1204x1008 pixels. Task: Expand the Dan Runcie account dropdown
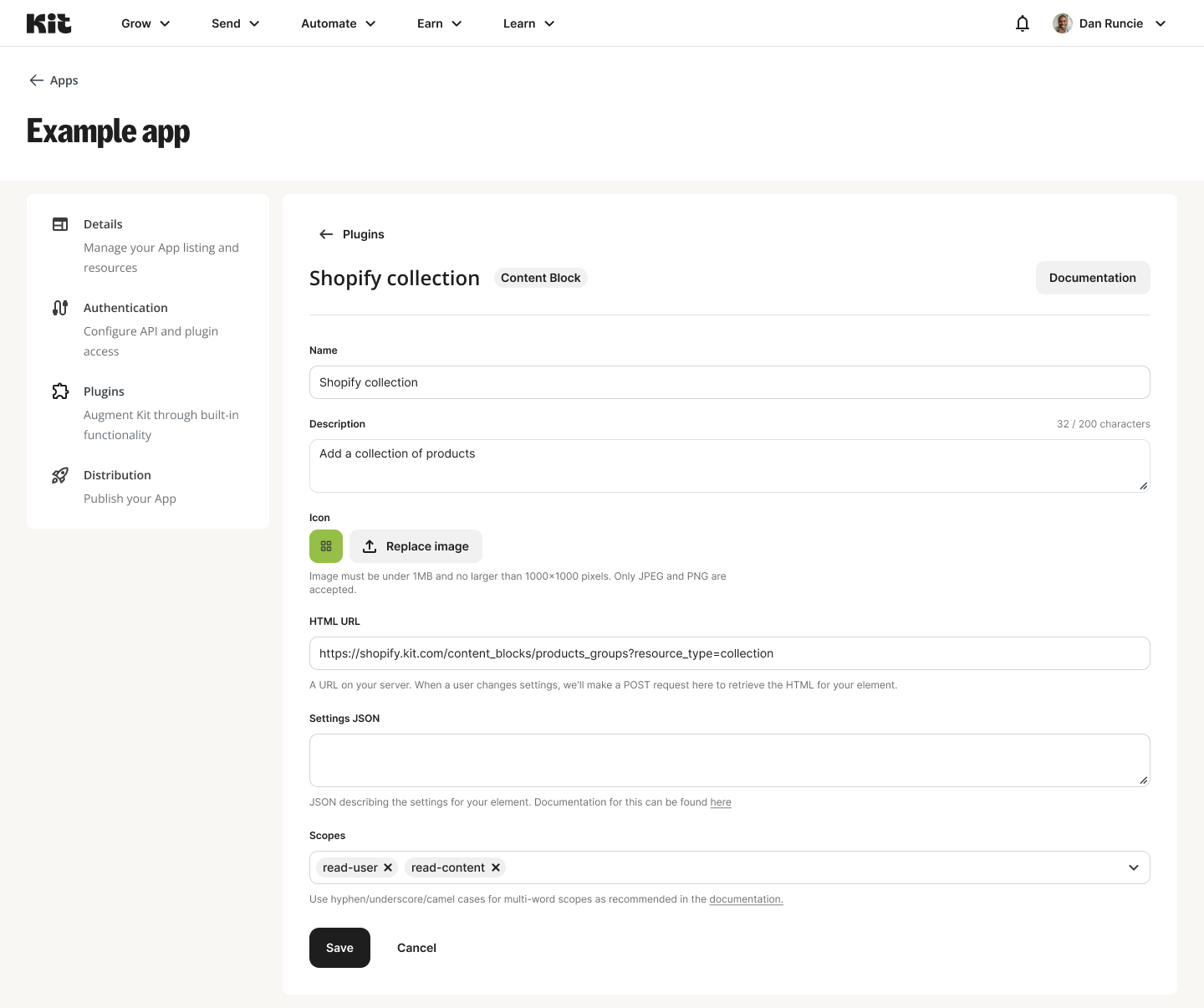[1161, 23]
